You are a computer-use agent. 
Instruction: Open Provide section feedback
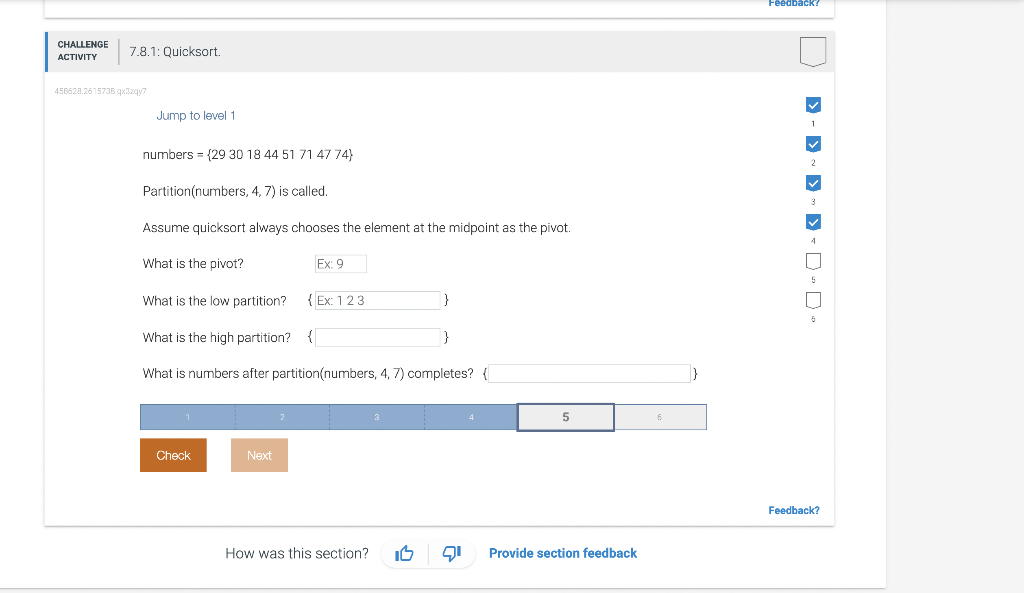[562, 553]
